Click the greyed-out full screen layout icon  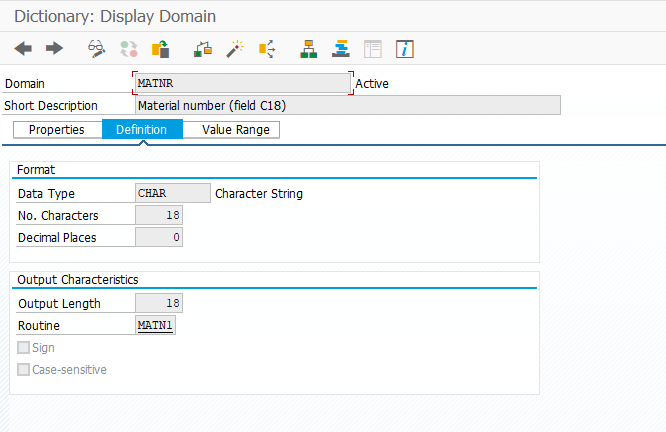click(x=373, y=48)
